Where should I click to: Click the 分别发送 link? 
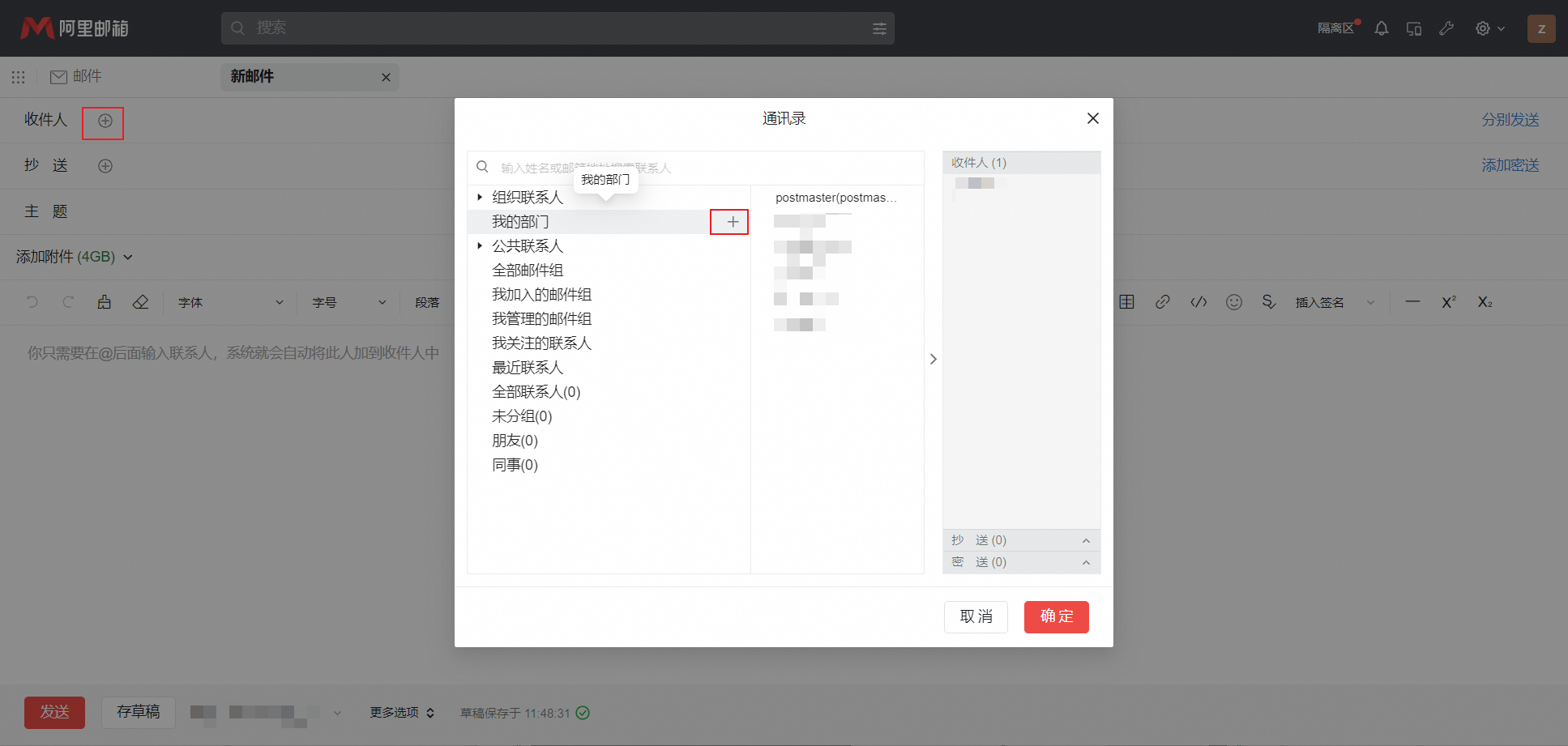click(x=1509, y=119)
